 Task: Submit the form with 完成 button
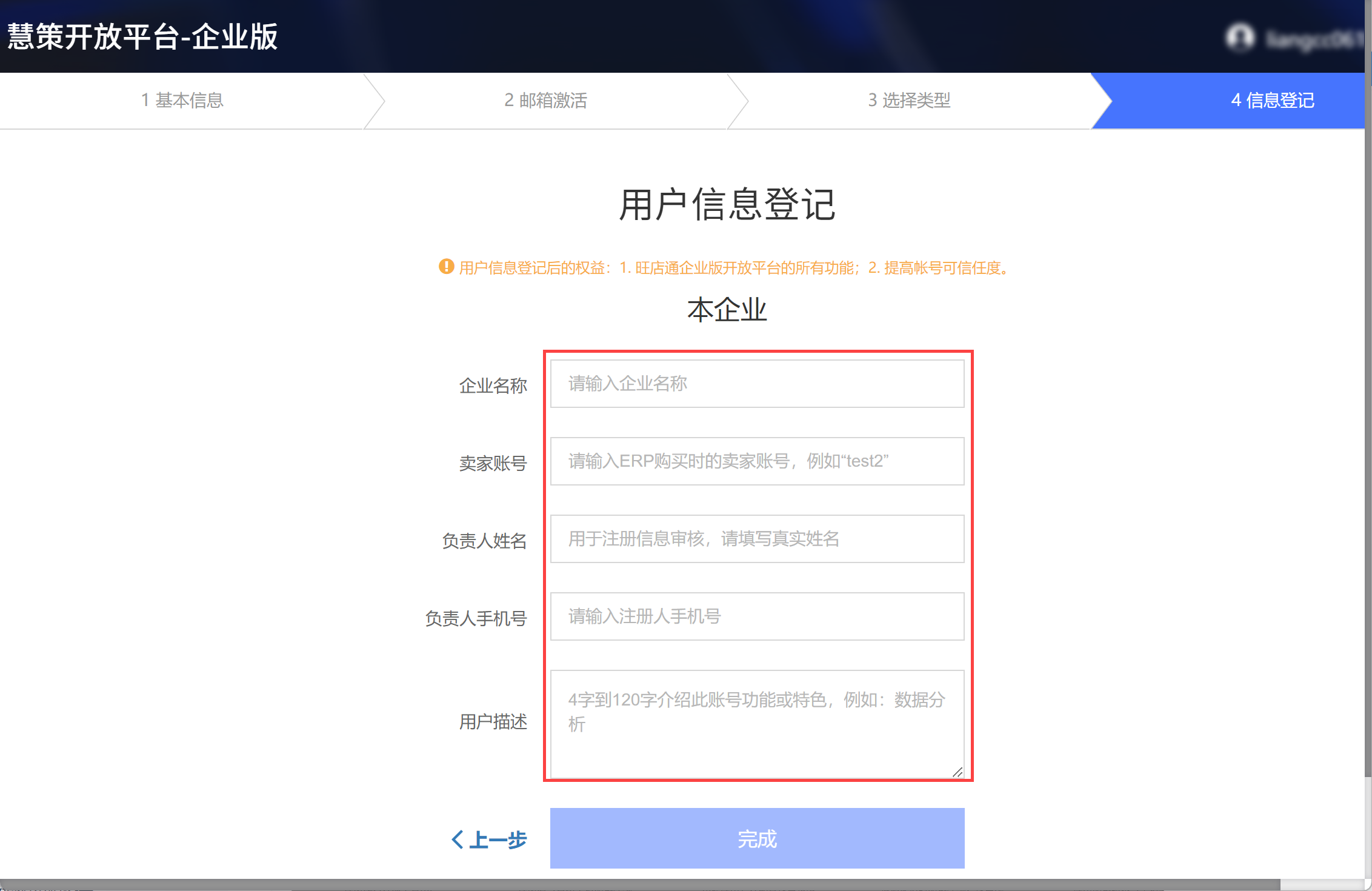point(758,838)
